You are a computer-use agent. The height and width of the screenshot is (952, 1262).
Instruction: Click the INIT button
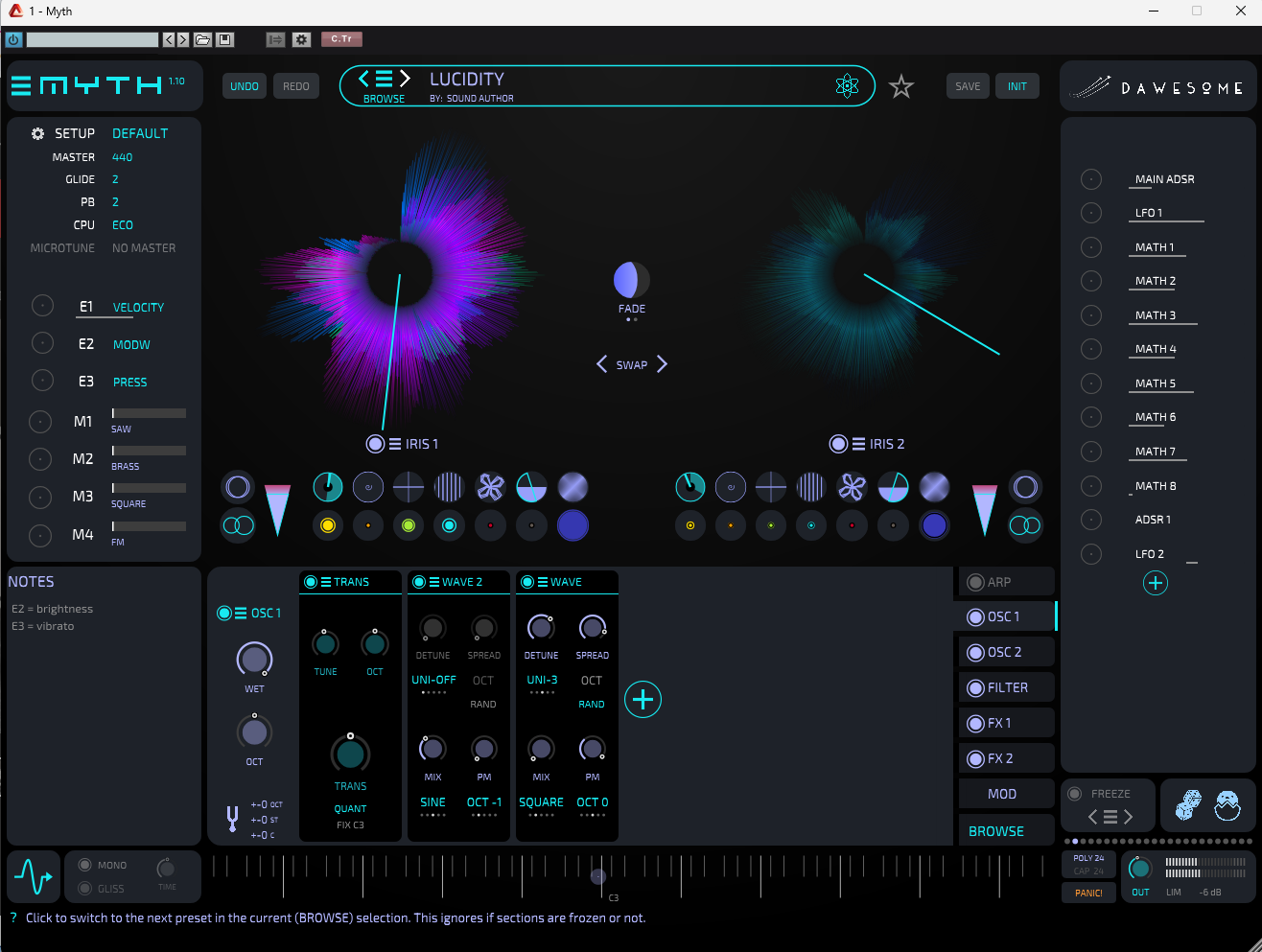1017,86
